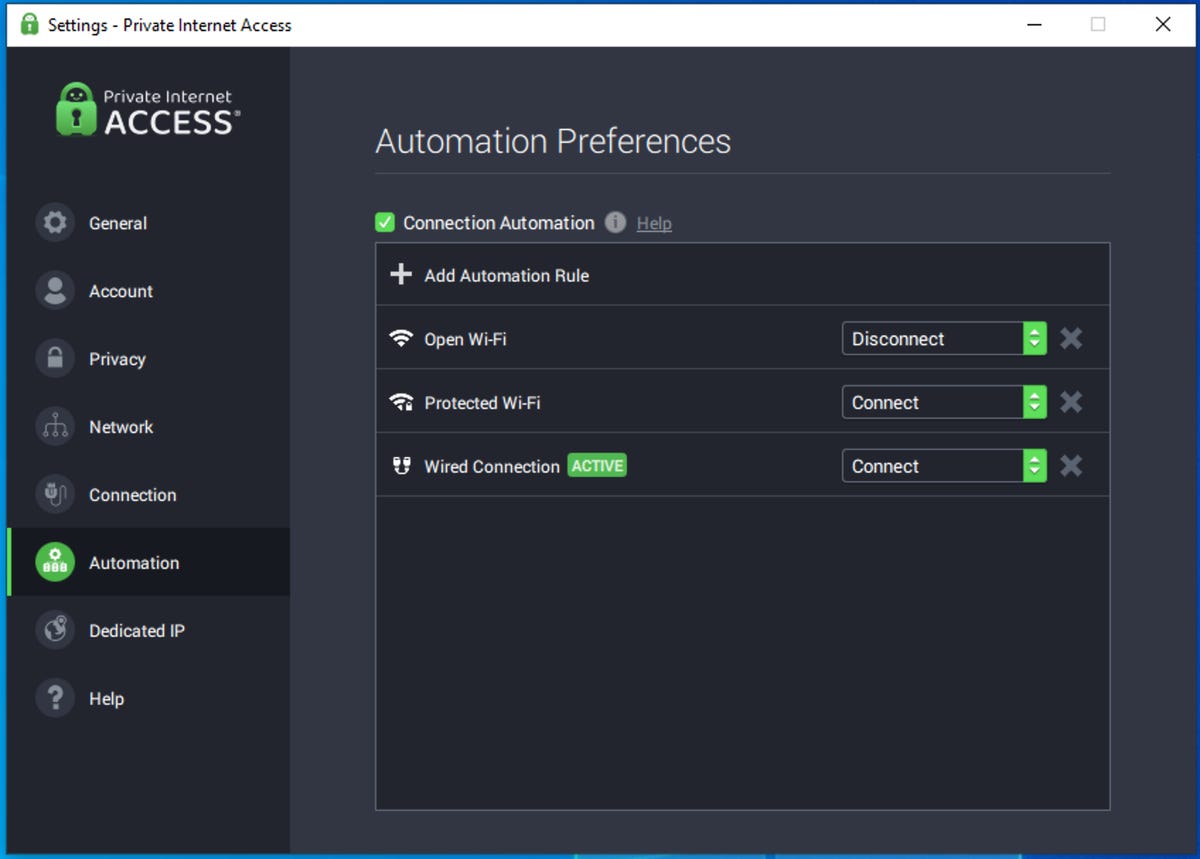Click the Protected Wi-Fi rule label
The width and height of the screenshot is (1200, 859).
pyautogui.click(x=482, y=403)
